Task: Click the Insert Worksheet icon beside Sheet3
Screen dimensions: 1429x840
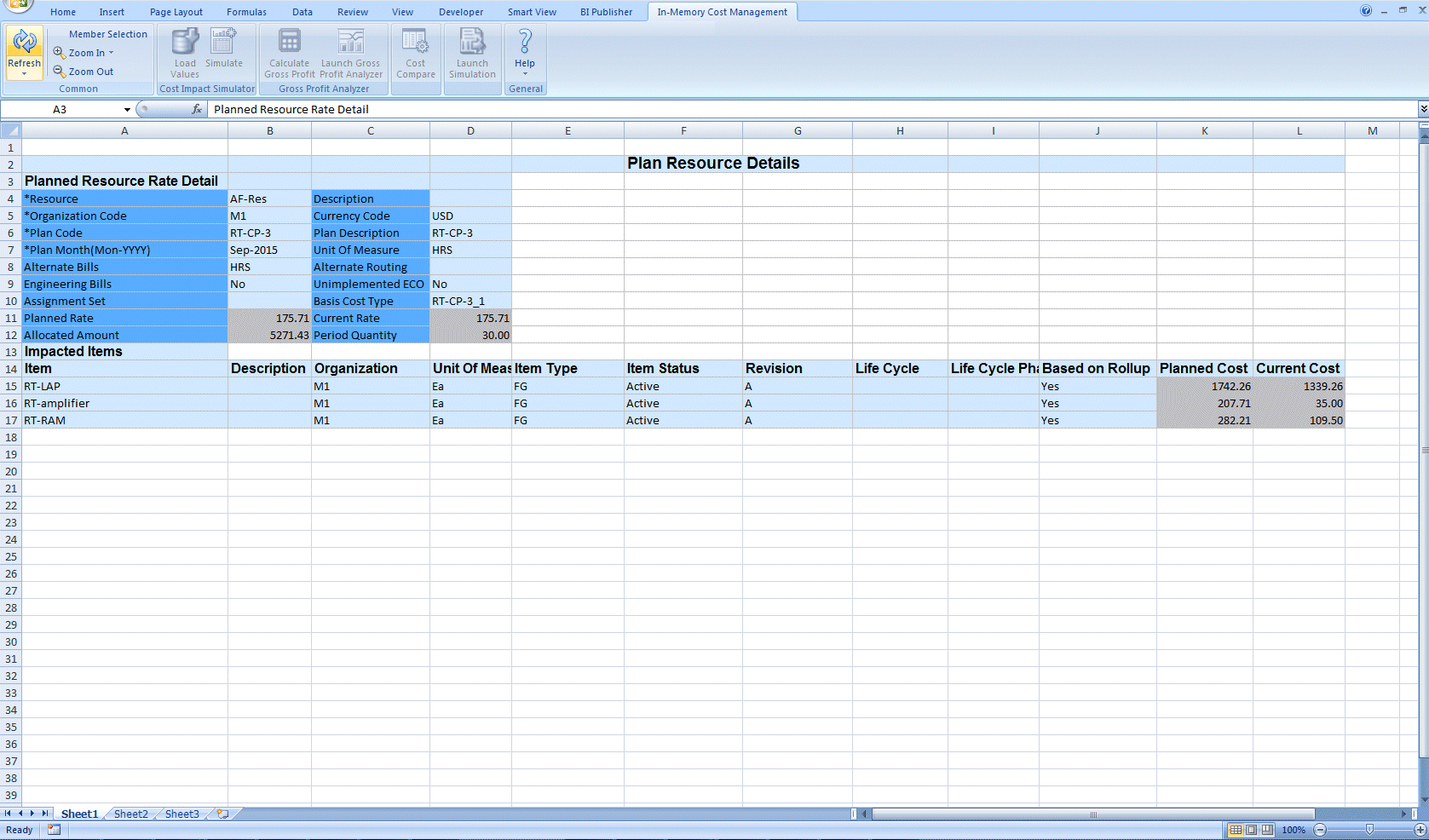Action: point(223,814)
